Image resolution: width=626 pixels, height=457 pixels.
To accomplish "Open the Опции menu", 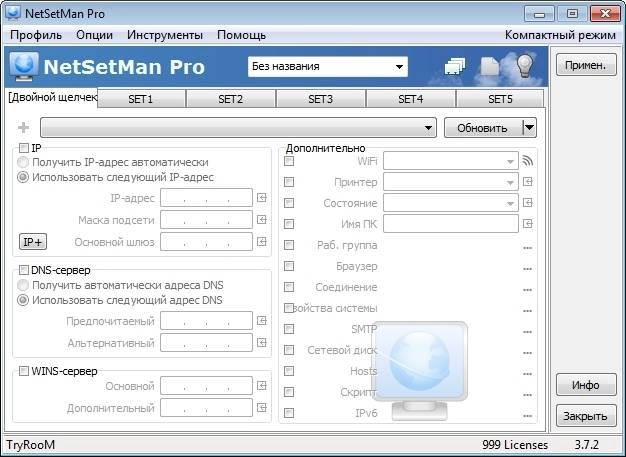I will [95, 35].
